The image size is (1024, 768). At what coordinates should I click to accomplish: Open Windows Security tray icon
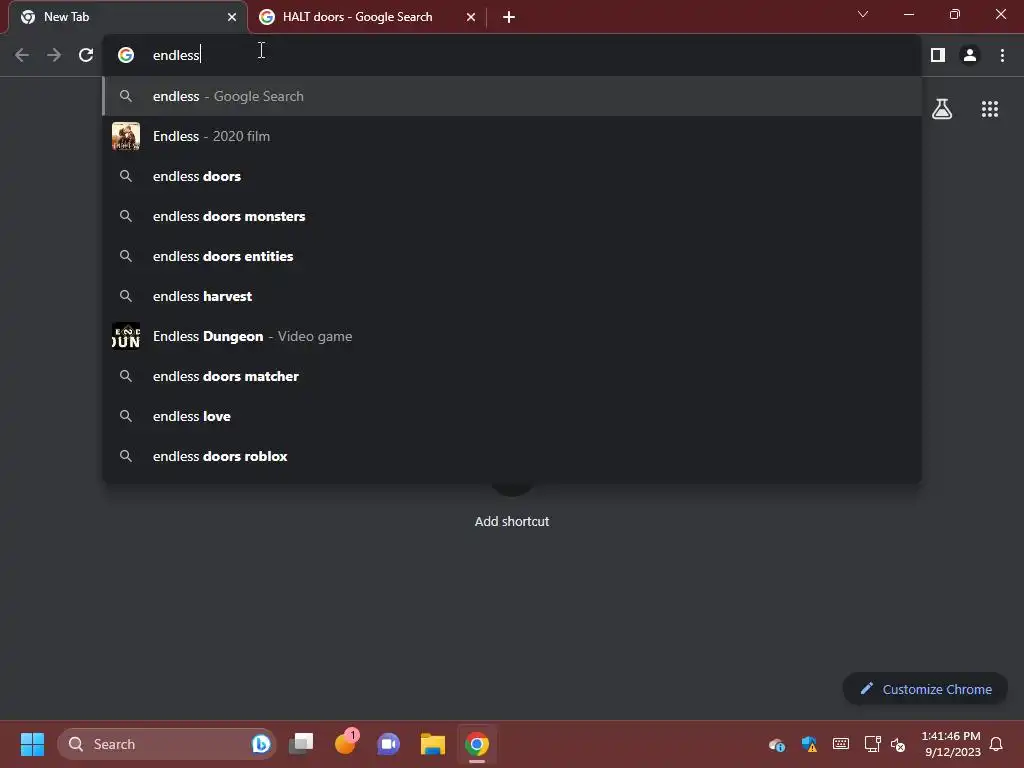coord(809,744)
